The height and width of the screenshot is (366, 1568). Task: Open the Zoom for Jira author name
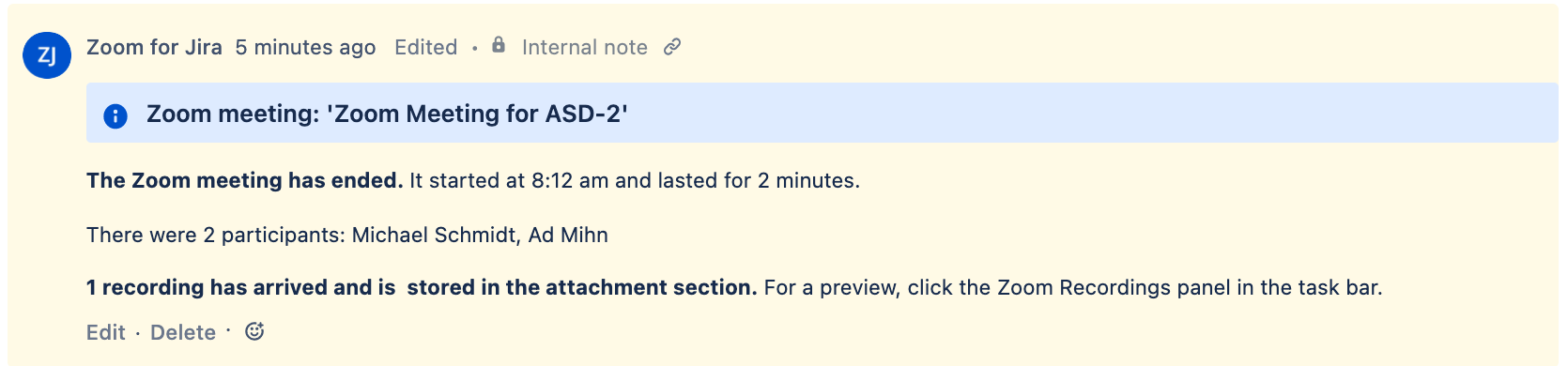pos(154,47)
